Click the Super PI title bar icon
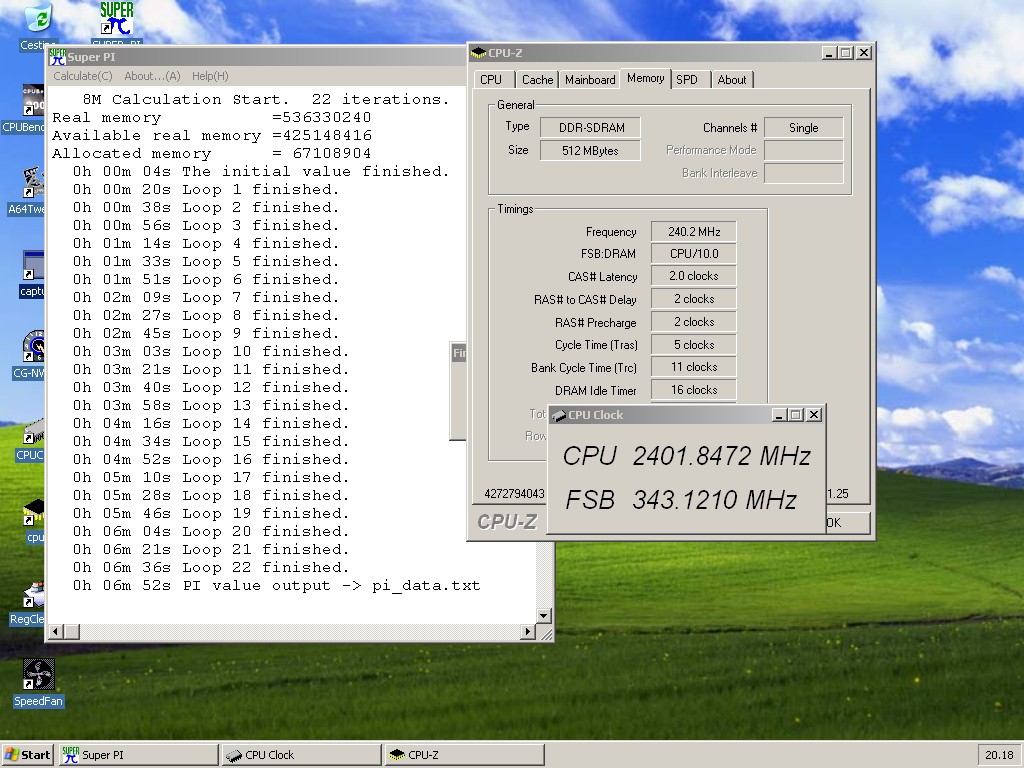This screenshot has height=768, width=1024. pyautogui.click(x=56, y=57)
